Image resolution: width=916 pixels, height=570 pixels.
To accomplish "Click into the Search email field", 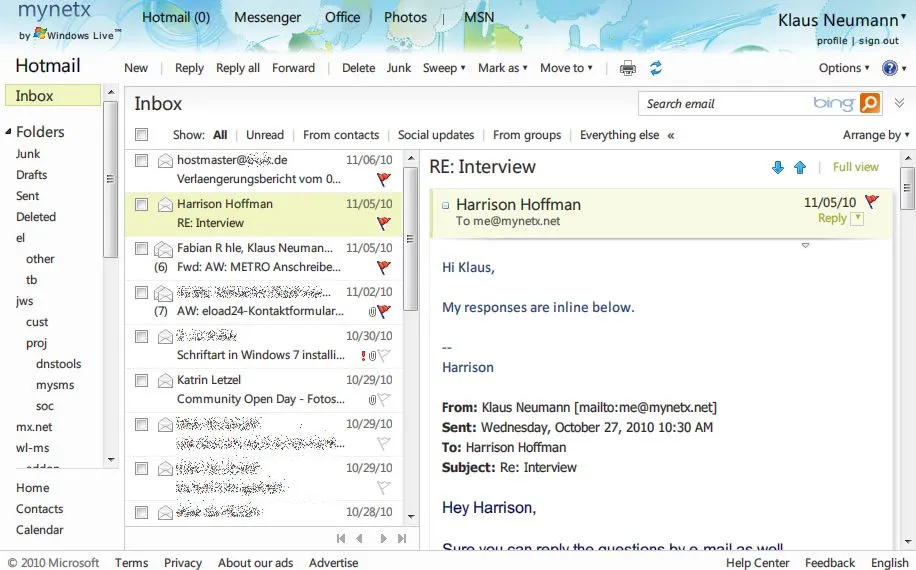I will point(725,103).
